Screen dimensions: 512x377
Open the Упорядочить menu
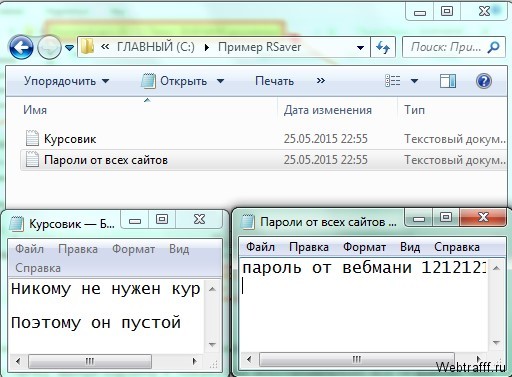[x=66, y=81]
